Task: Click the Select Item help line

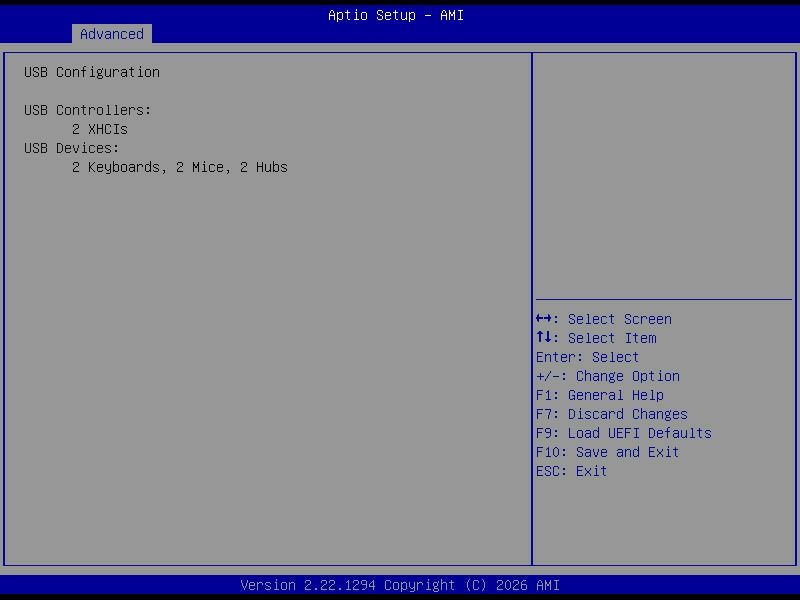Action: click(x=596, y=338)
